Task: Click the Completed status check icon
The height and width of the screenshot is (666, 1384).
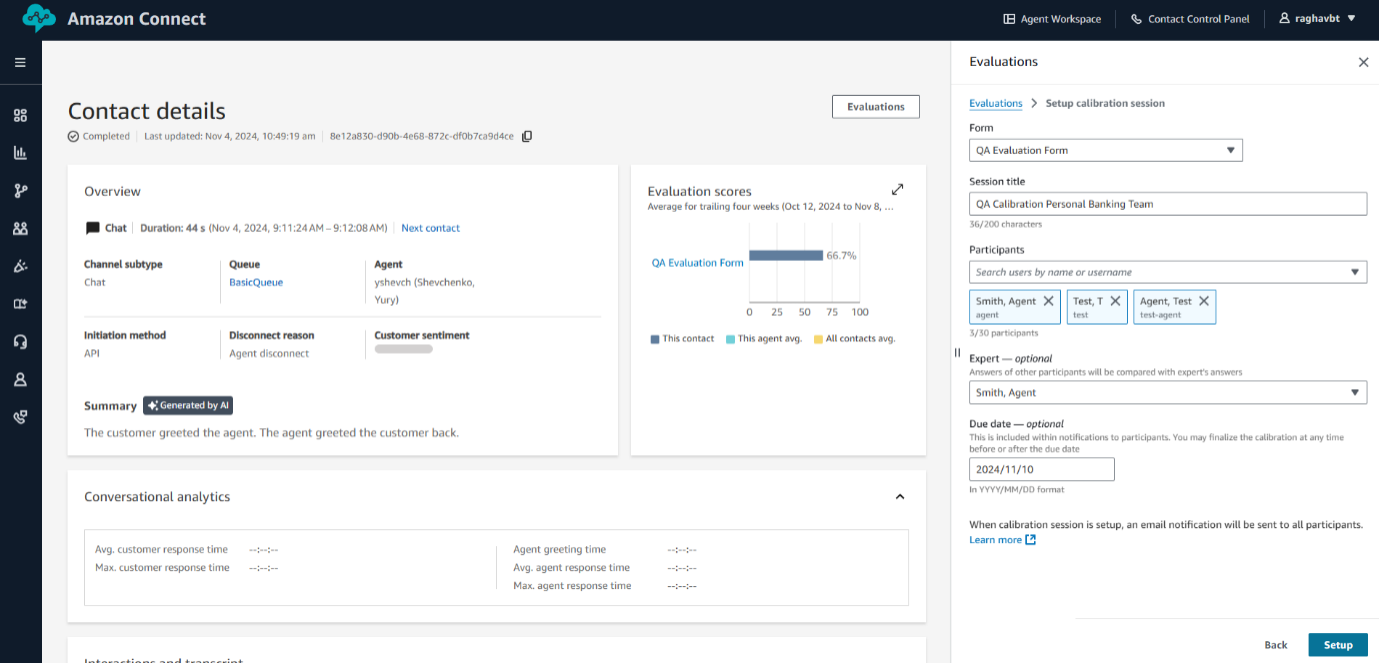Action: coord(73,136)
